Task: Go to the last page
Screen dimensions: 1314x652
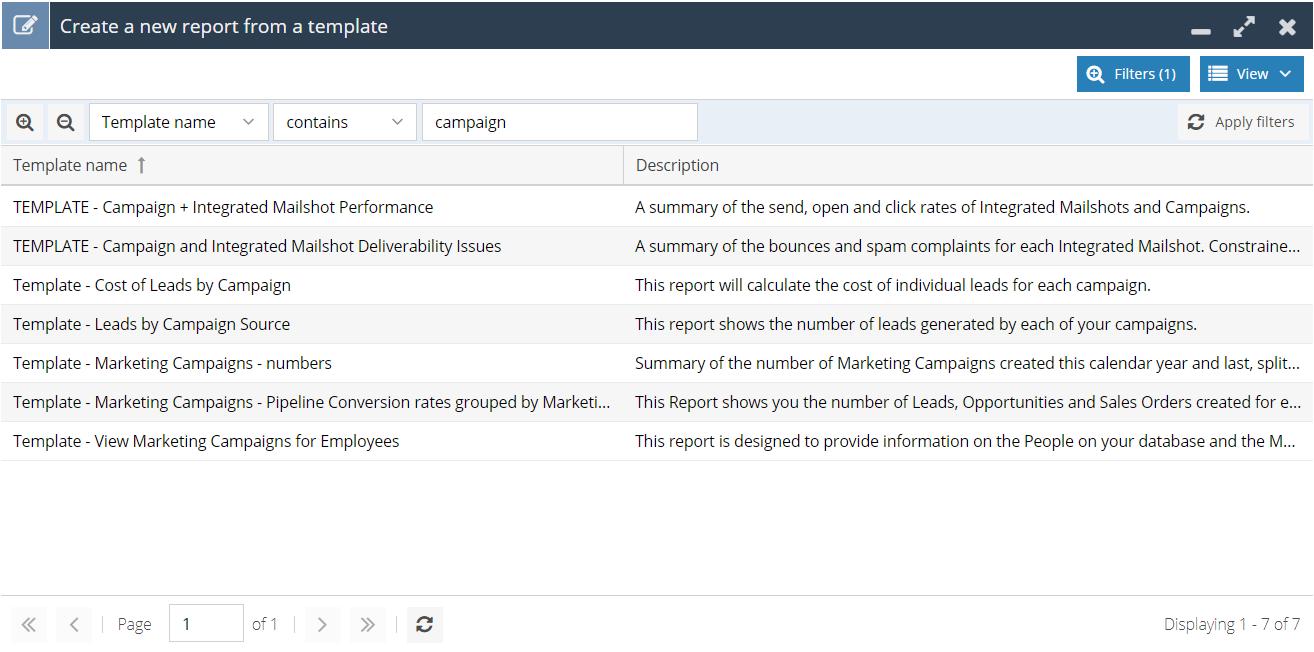Action: (368, 624)
